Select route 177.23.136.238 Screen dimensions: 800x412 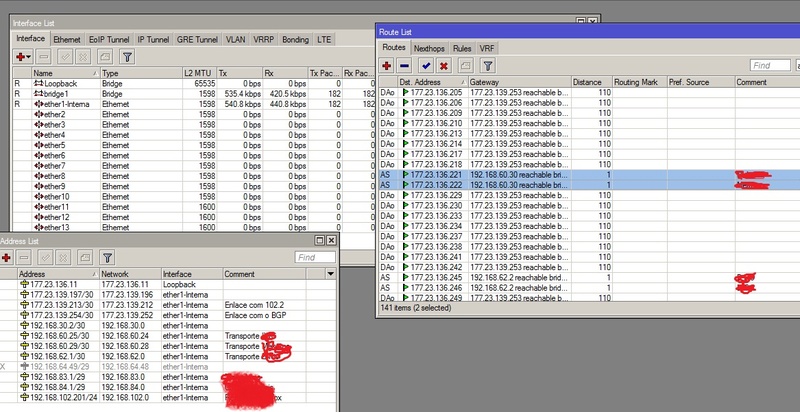(x=589, y=247)
